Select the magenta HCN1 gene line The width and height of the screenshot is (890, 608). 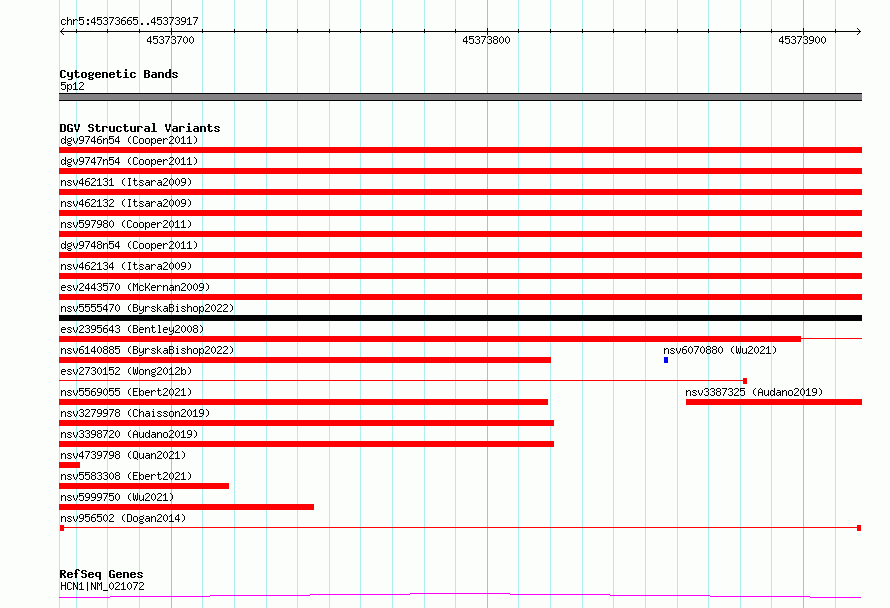point(460,596)
